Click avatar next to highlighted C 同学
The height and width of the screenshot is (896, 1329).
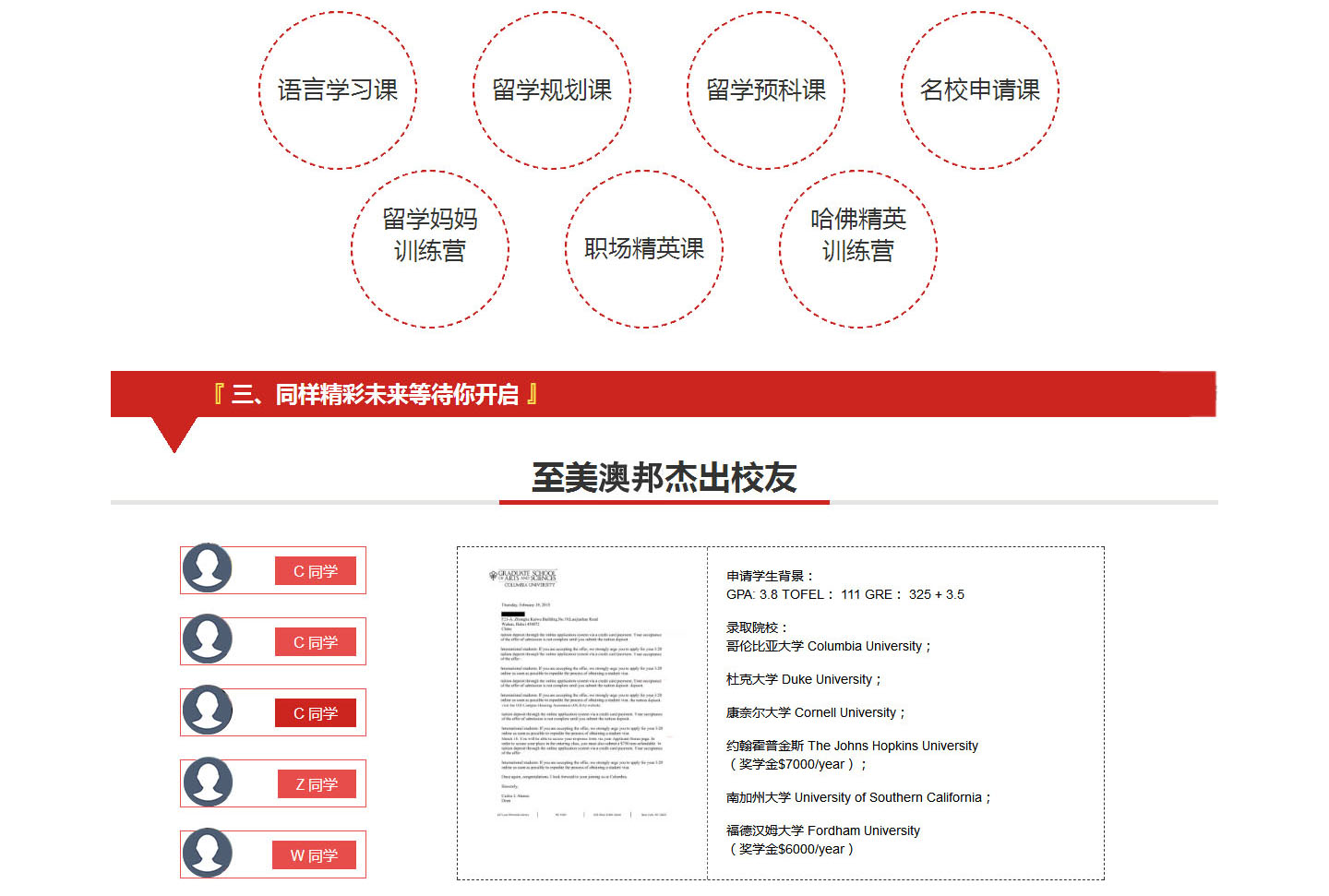pyautogui.click(x=208, y=711)
